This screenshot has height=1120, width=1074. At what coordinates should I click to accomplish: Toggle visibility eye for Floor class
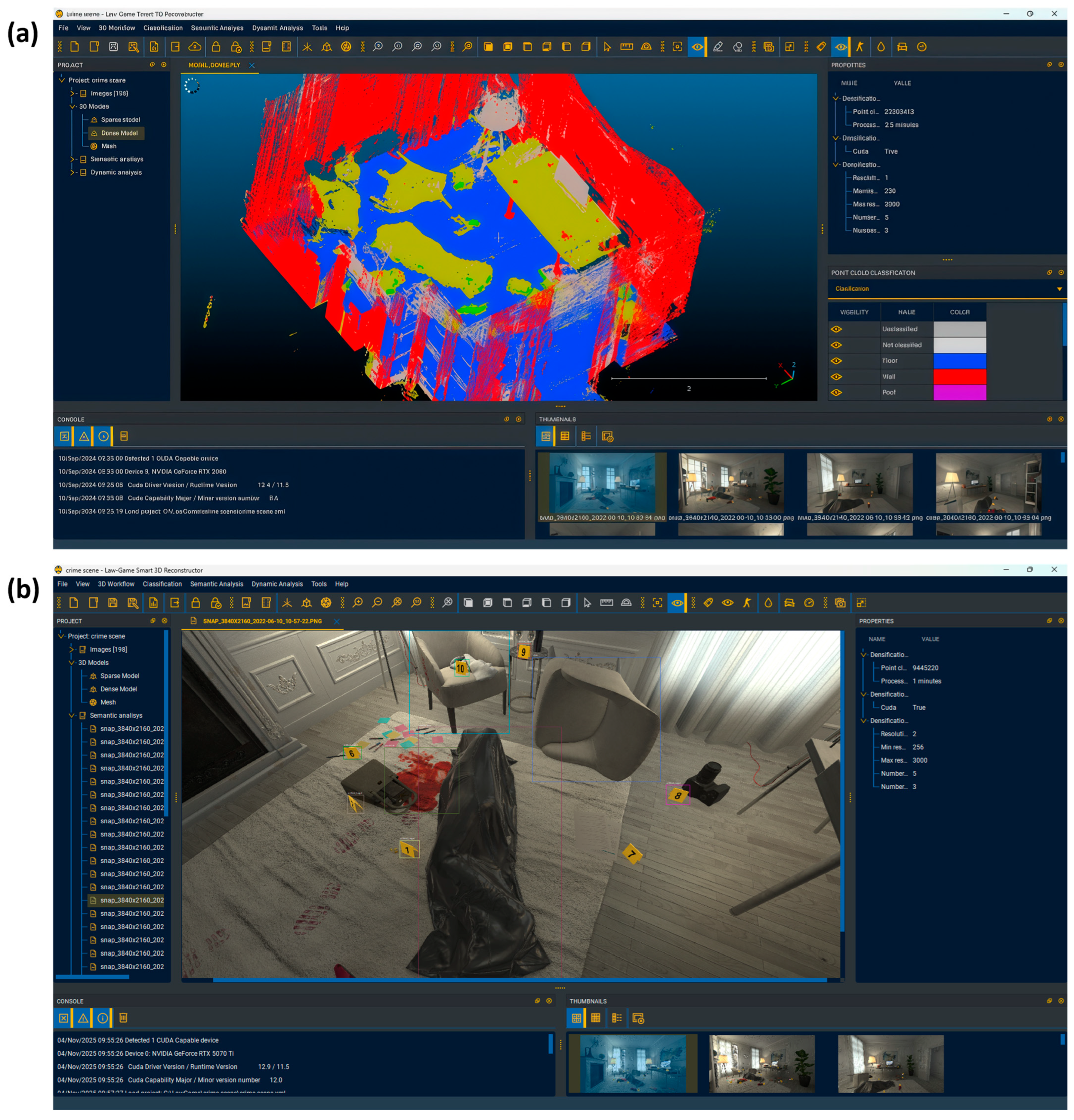click(836, 361)
